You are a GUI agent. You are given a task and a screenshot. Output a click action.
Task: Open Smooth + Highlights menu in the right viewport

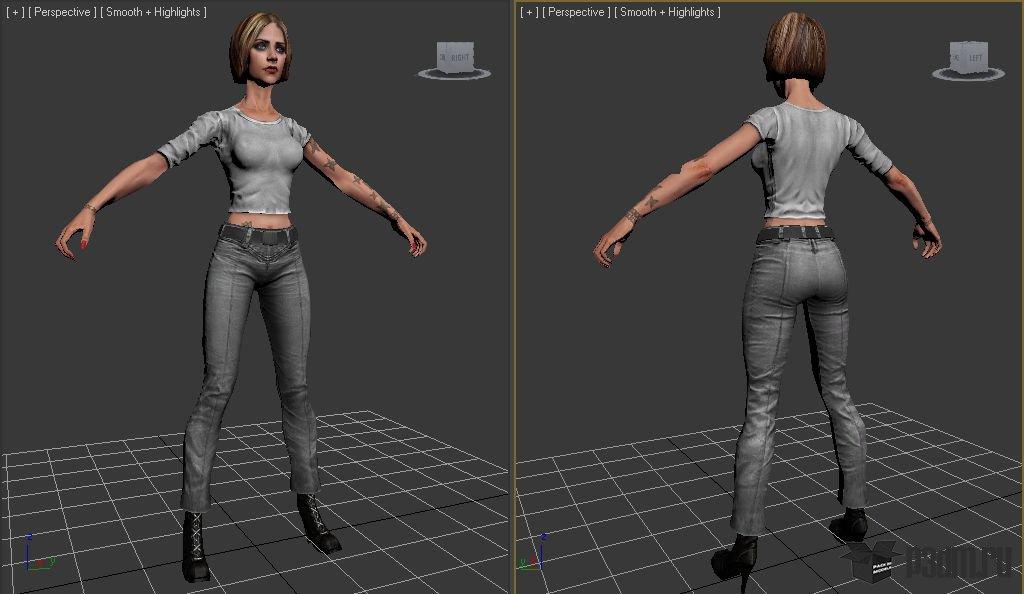[667, 12]
